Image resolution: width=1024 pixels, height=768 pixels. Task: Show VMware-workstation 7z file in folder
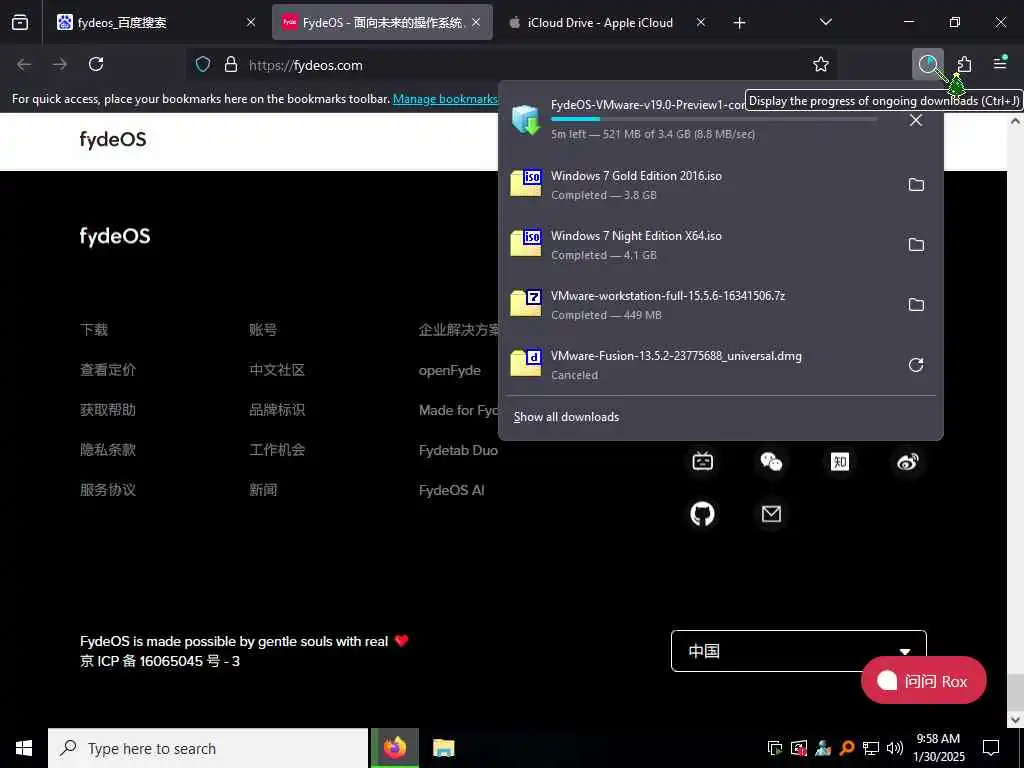pyautogui.click(x=916, y=305)
